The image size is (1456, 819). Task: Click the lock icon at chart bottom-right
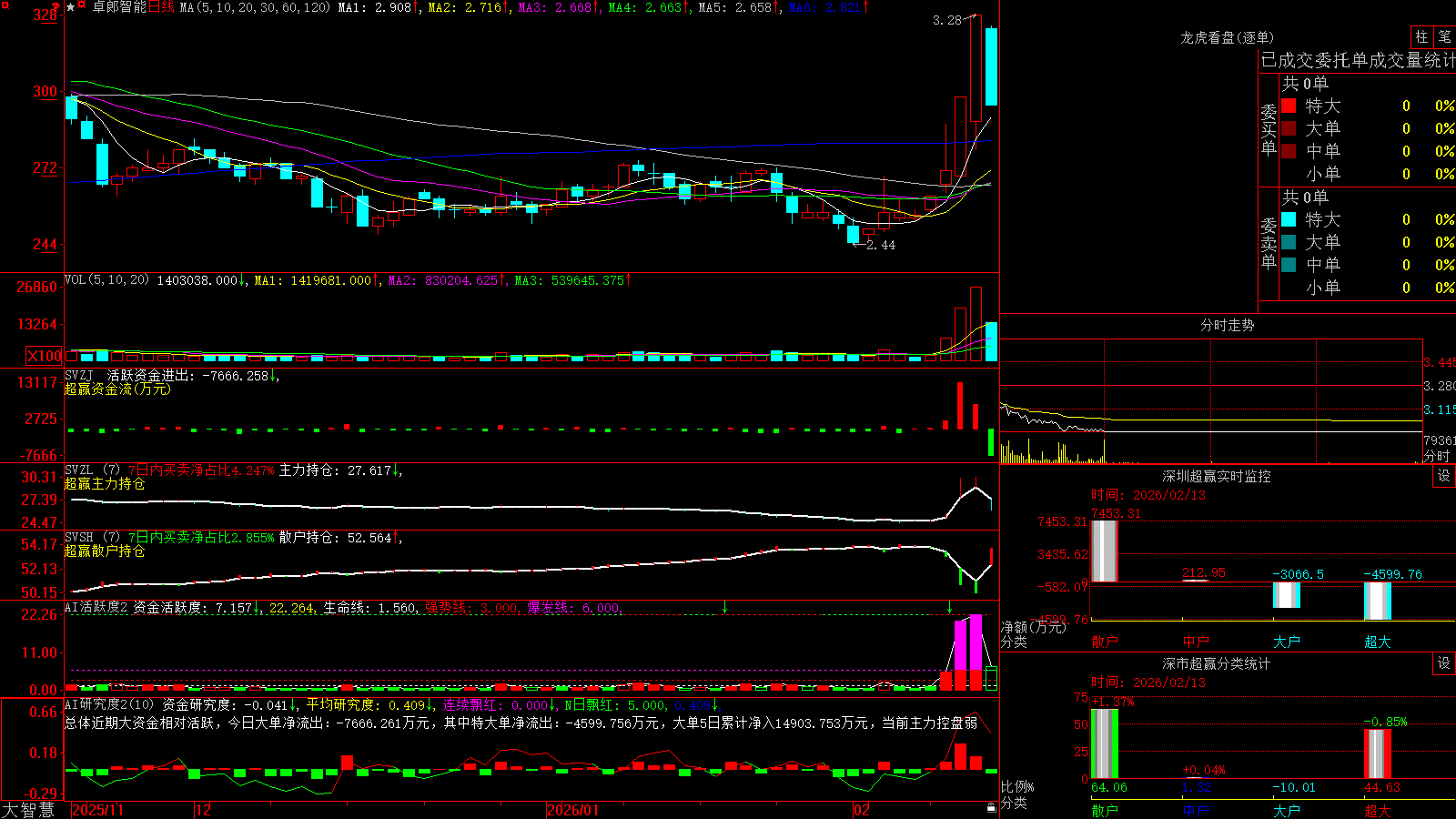point(992,807)
